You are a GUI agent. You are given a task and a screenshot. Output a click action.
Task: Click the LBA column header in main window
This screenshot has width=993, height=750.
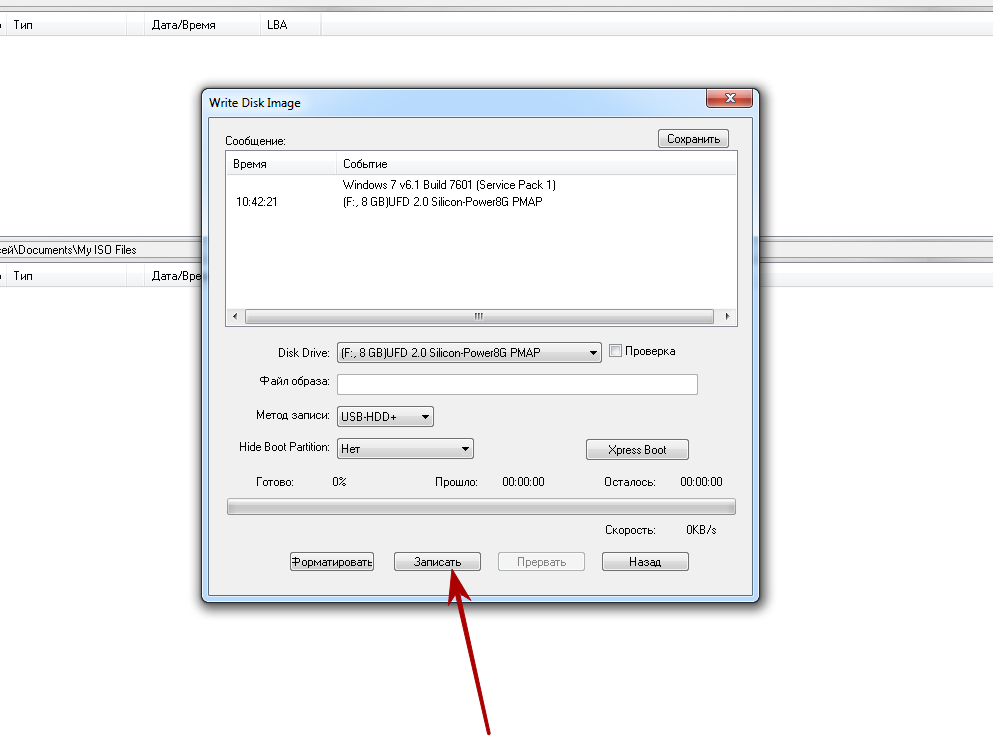[290, 25]
